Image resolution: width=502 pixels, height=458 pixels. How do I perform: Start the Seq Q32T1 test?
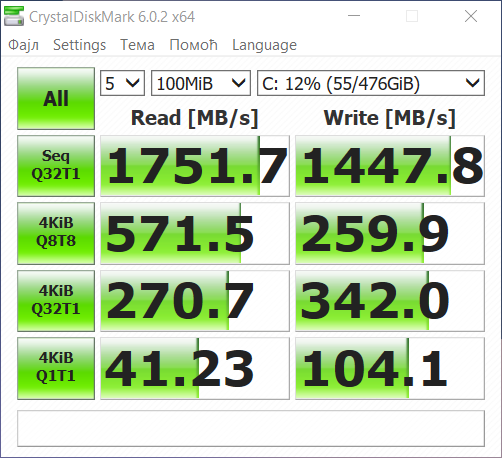point(56,166)
